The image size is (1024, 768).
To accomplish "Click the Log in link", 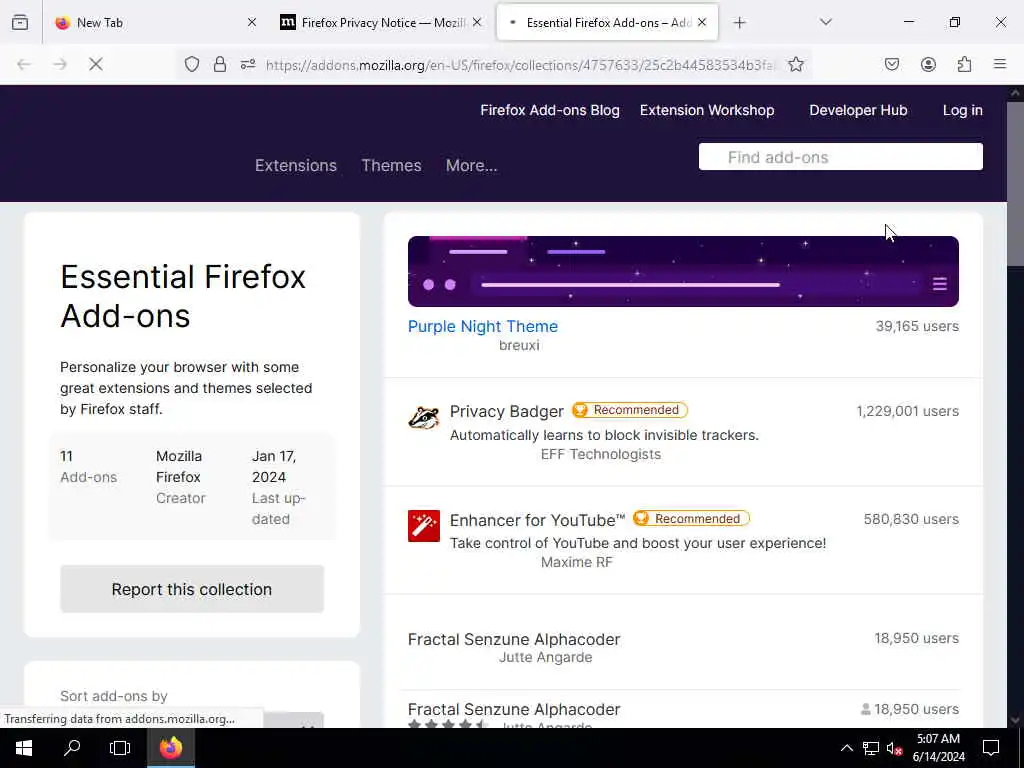I will pos(963,110).
